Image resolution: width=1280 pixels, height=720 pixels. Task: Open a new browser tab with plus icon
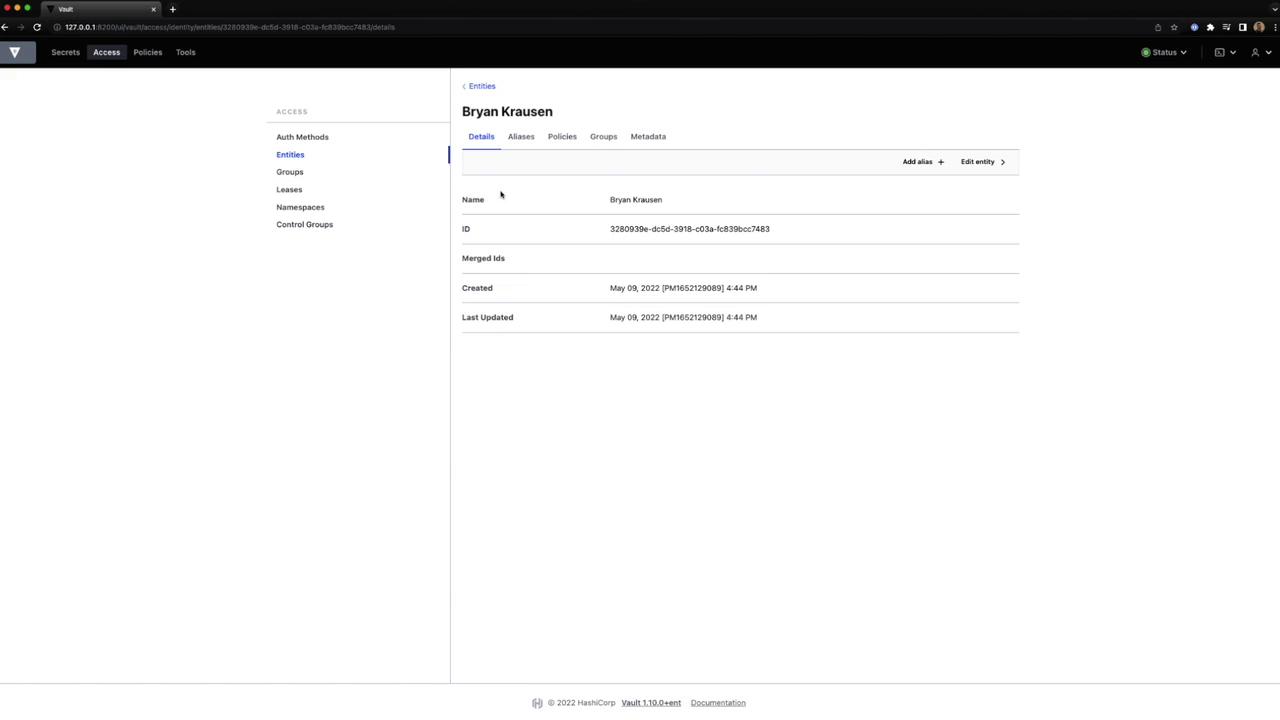pos(172,9)
